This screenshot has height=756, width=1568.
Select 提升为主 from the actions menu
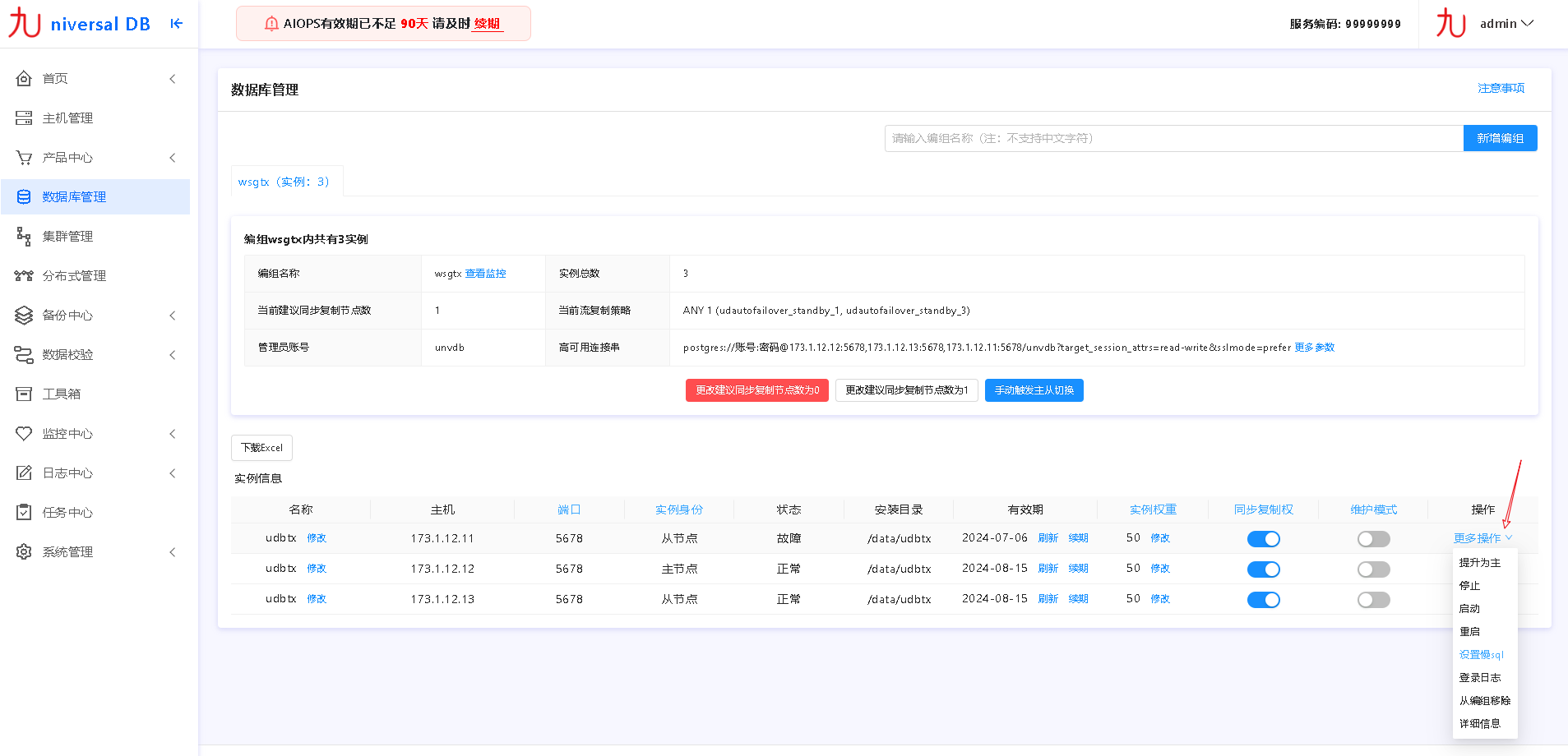click(1482, 562)
